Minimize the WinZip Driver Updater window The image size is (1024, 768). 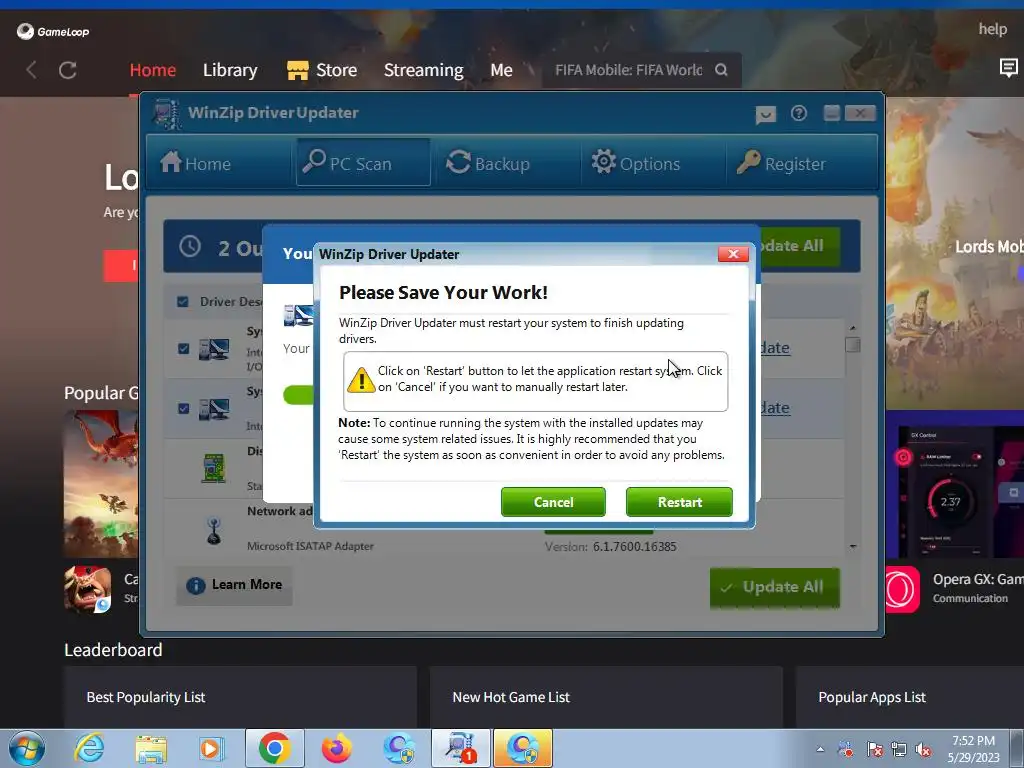pyautogui.click(x=831, y=113)
